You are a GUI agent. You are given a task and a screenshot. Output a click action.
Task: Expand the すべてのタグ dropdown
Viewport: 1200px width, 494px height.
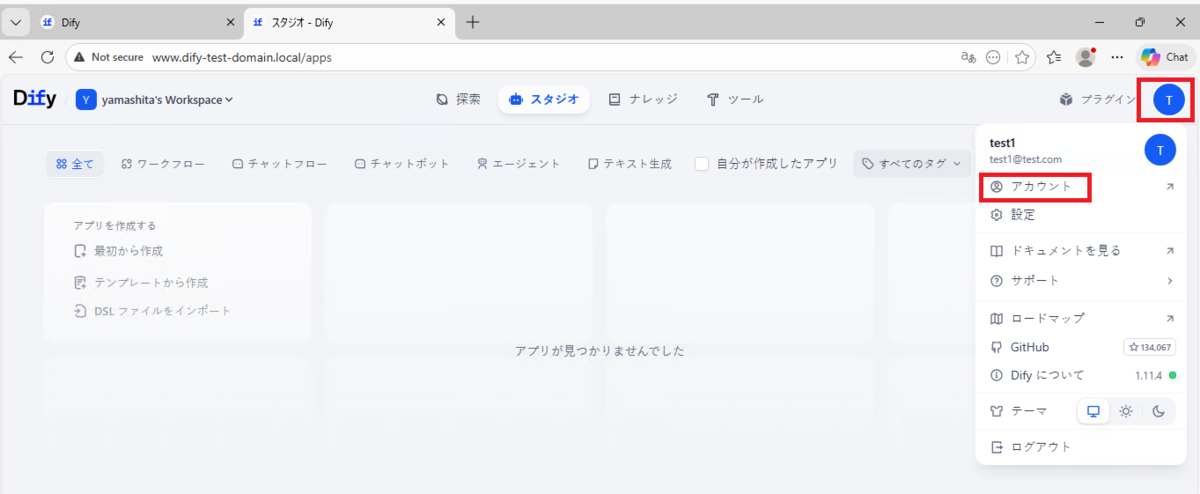pos(913,163)
